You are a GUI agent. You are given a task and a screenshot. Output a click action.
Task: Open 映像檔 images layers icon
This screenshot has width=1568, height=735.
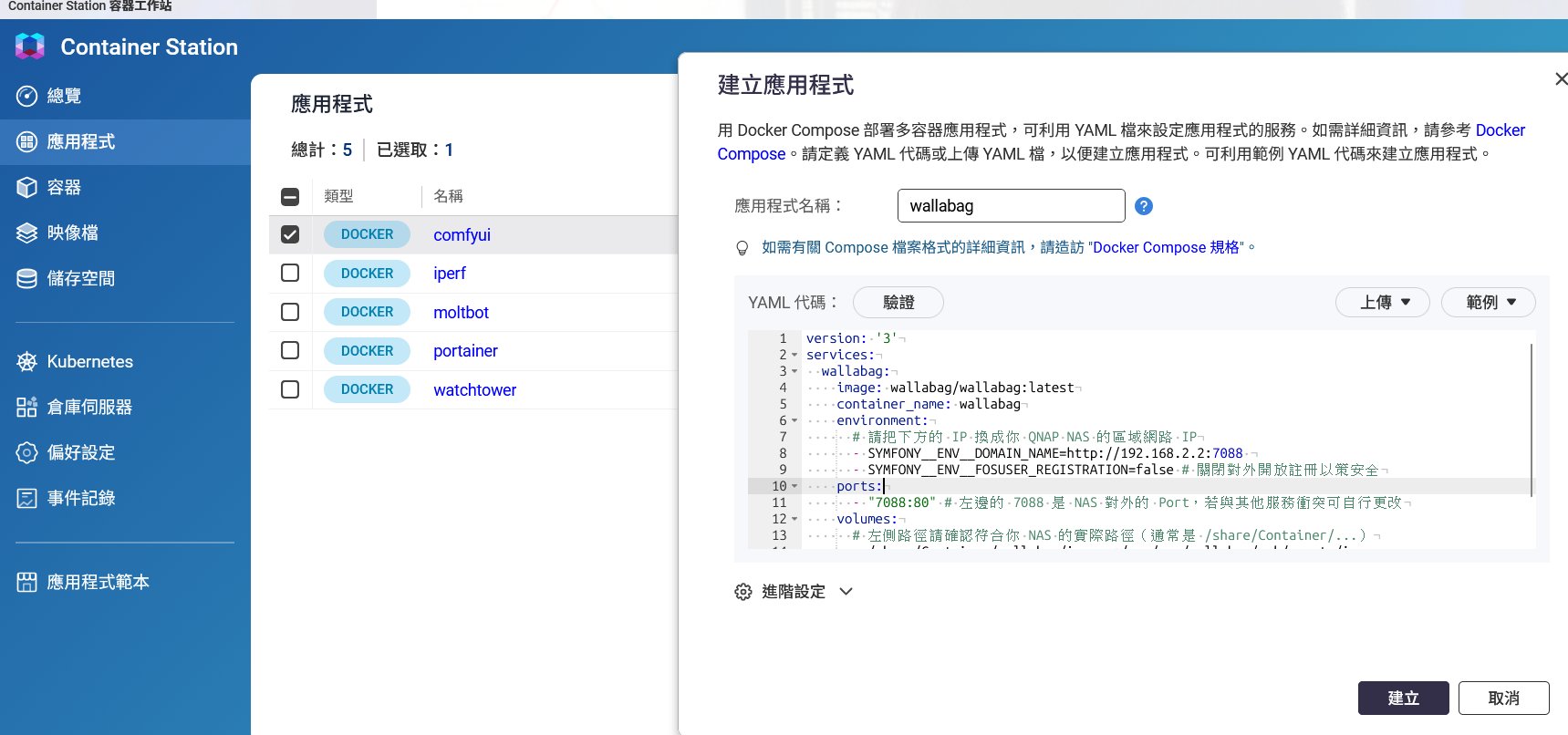[27, 233]
